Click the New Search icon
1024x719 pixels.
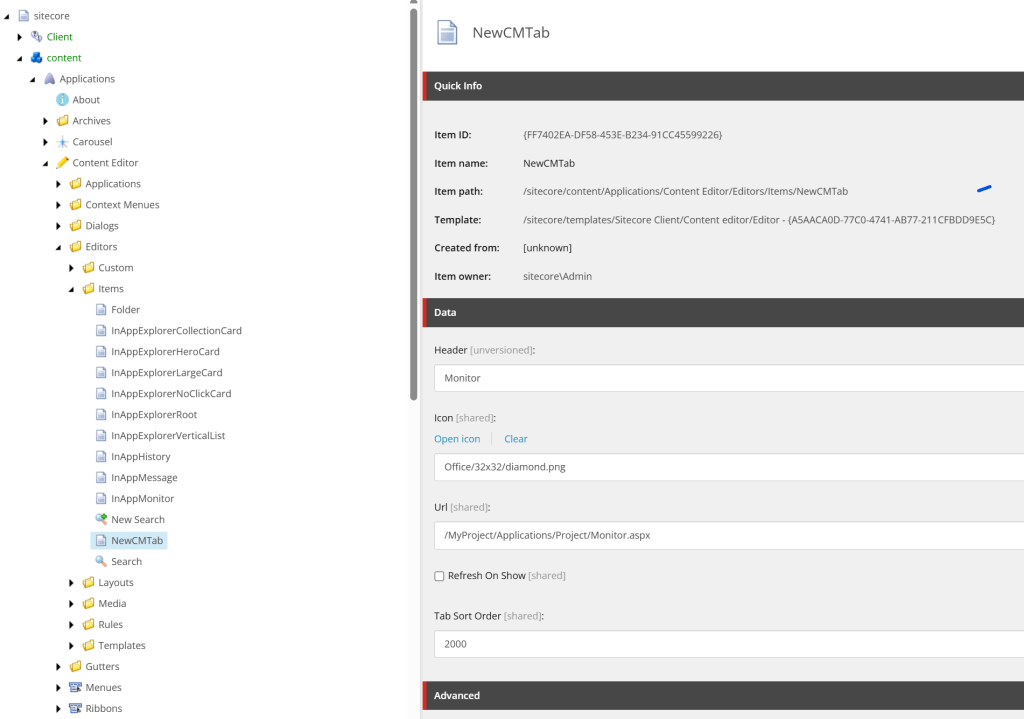pos(101,520)
